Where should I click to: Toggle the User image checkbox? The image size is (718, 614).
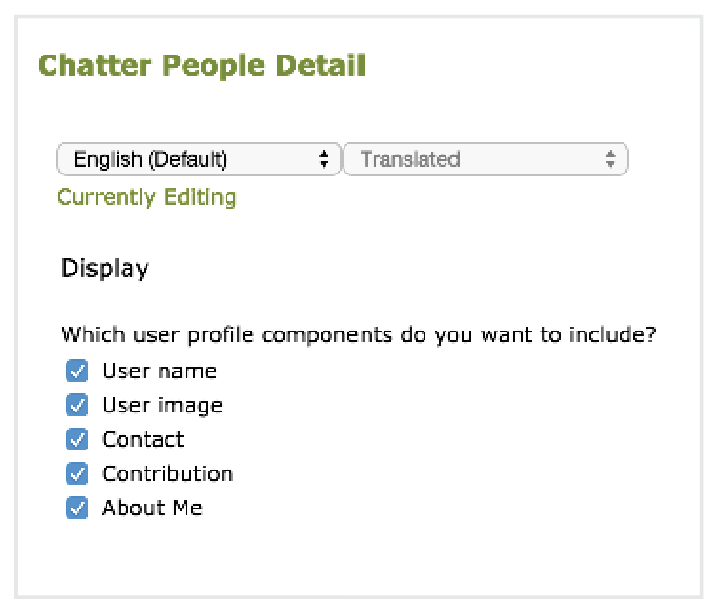[x=77, y=406]
